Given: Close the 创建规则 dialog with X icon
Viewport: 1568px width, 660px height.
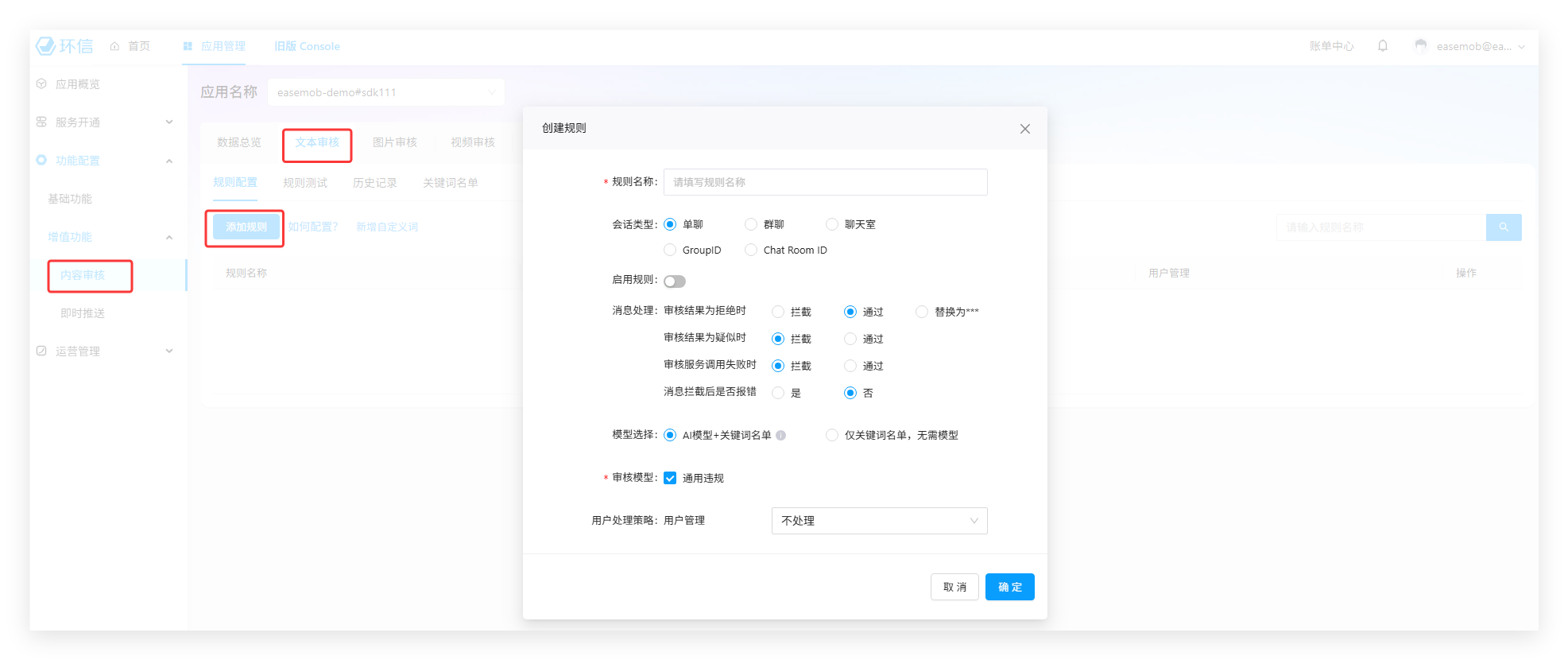Looking at the screenshot, I should [1024, 129].
